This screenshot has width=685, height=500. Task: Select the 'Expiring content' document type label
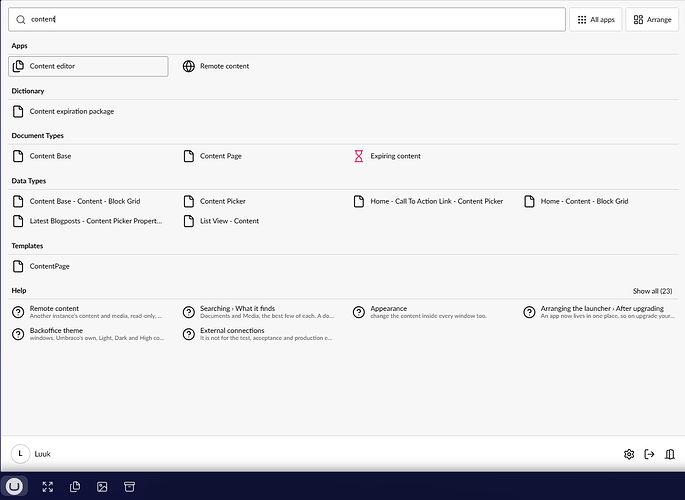[395, 156]
